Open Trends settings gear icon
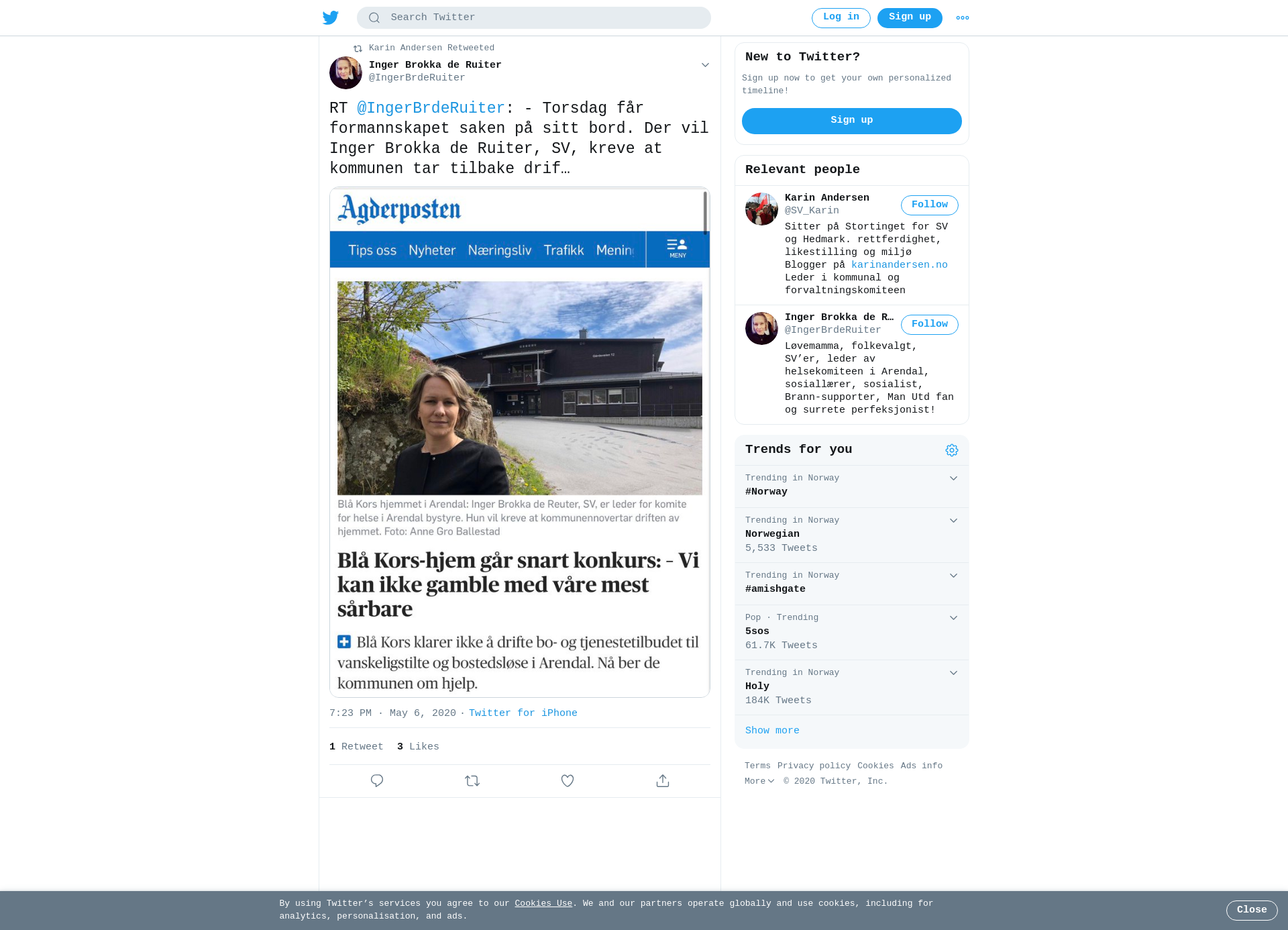The height and width of the screenshot is (930, 1288). [952, 450]
